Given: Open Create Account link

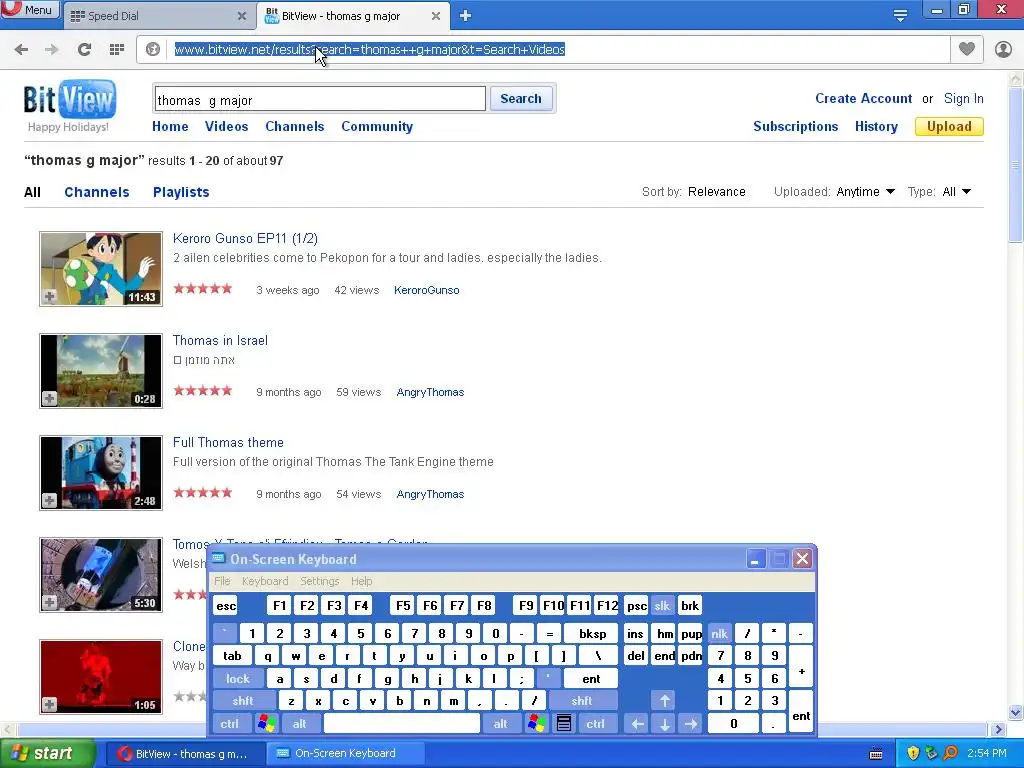Looking at the screenshot, I should pos(863,99).
